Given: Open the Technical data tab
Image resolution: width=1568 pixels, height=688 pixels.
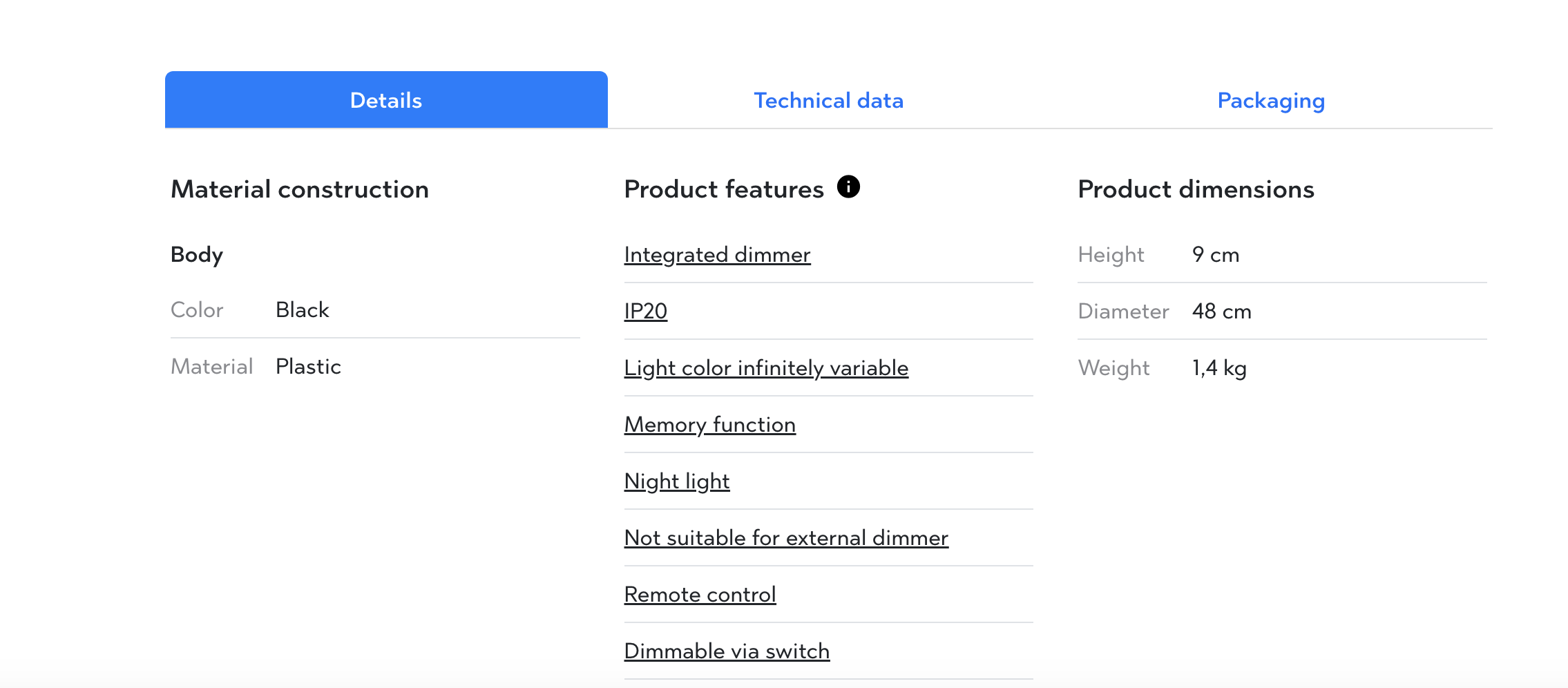Looking at the screenshot, I should 828,100.
